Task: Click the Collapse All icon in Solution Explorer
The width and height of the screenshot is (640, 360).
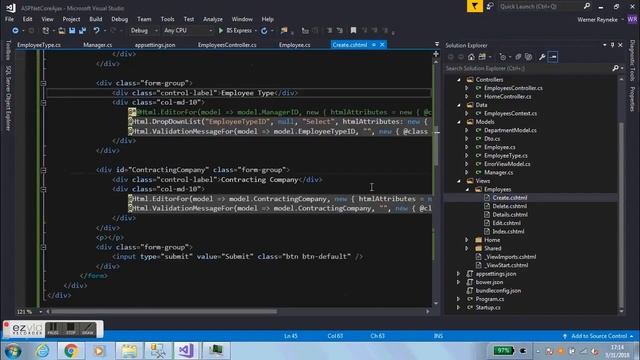Action: (518, 57)
